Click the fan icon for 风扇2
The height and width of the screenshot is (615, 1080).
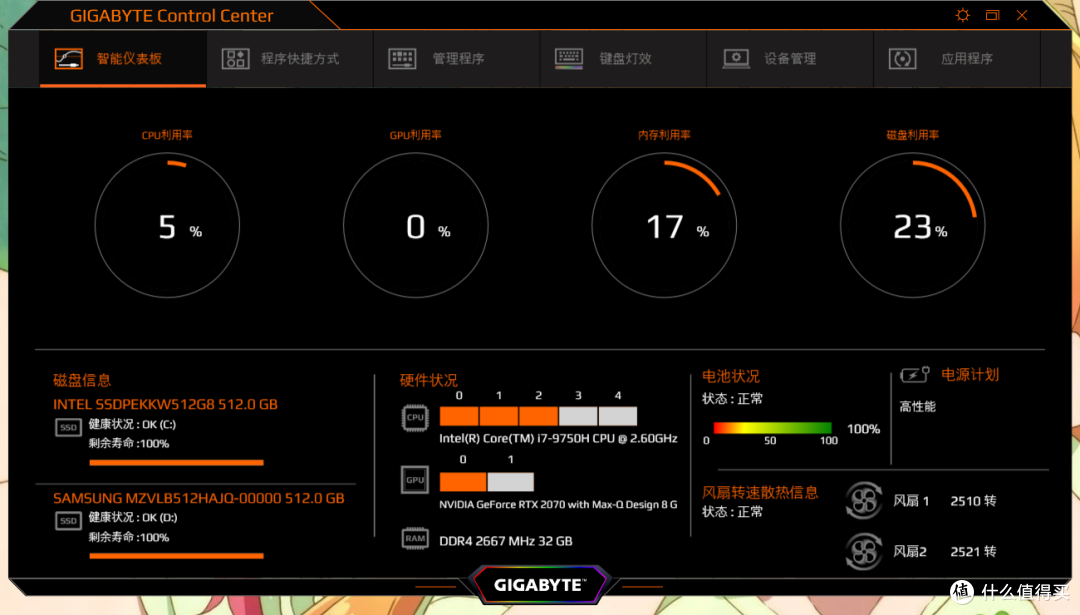[x=864, y=551]
